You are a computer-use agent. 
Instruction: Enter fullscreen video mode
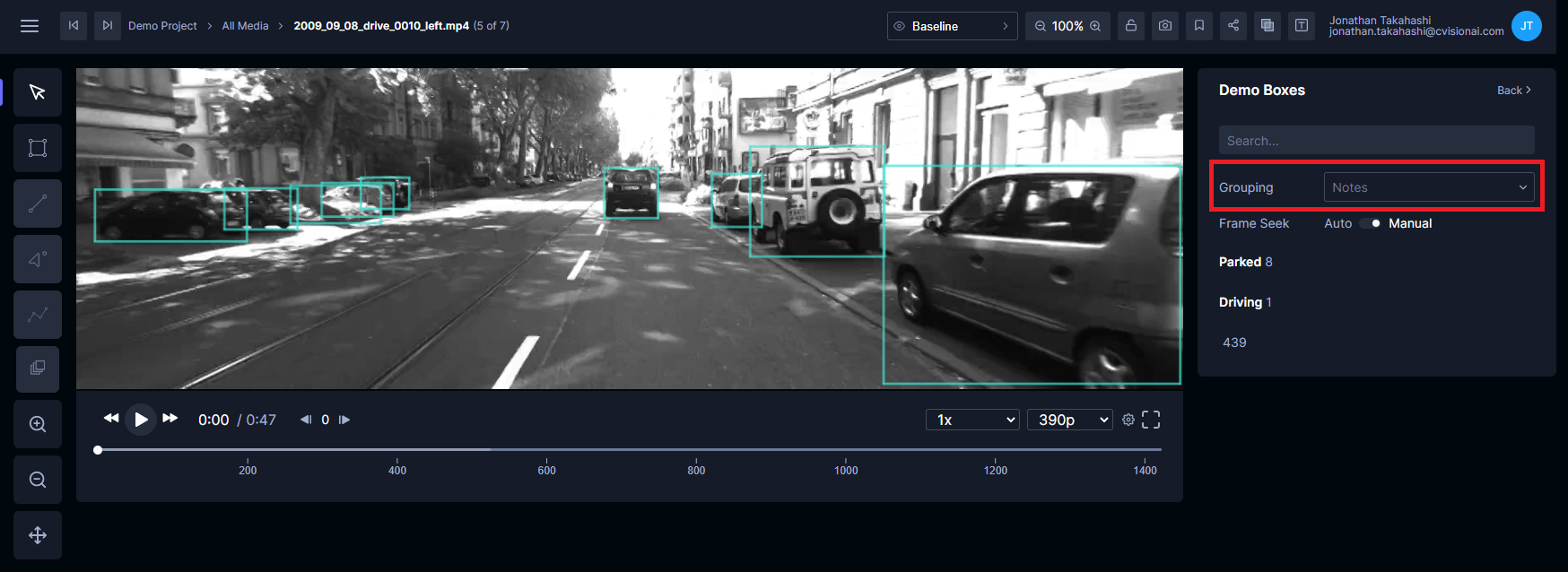(1151, 420)
